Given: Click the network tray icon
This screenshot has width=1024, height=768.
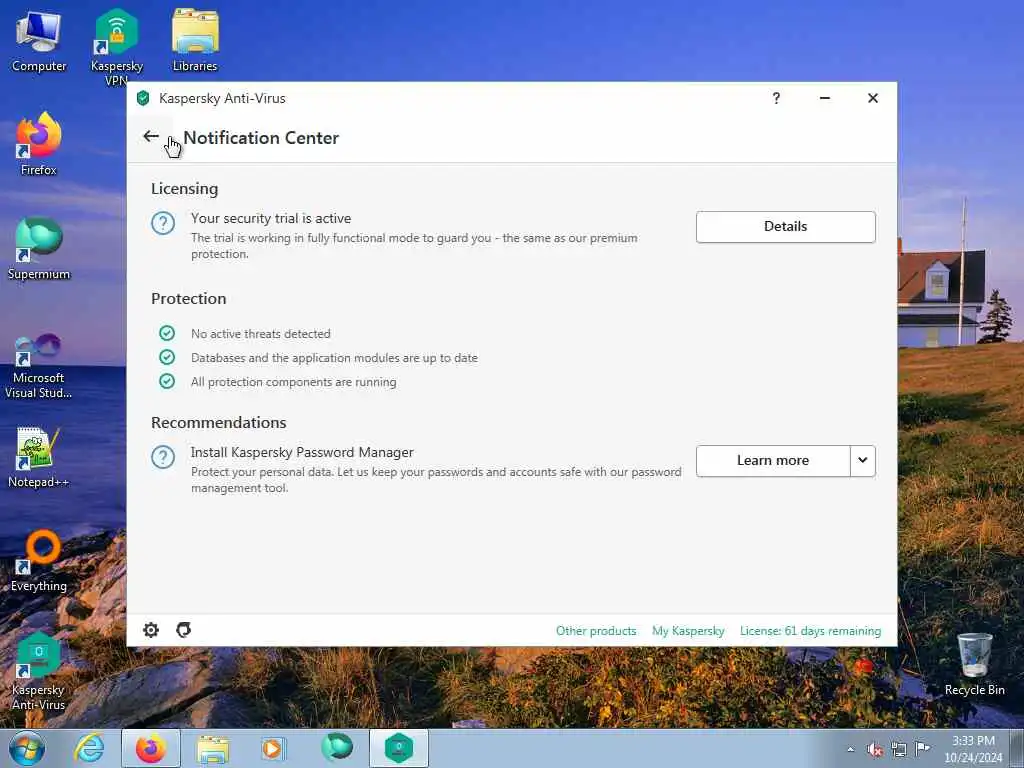Looking at the screenshot, I should click(899, 750).
